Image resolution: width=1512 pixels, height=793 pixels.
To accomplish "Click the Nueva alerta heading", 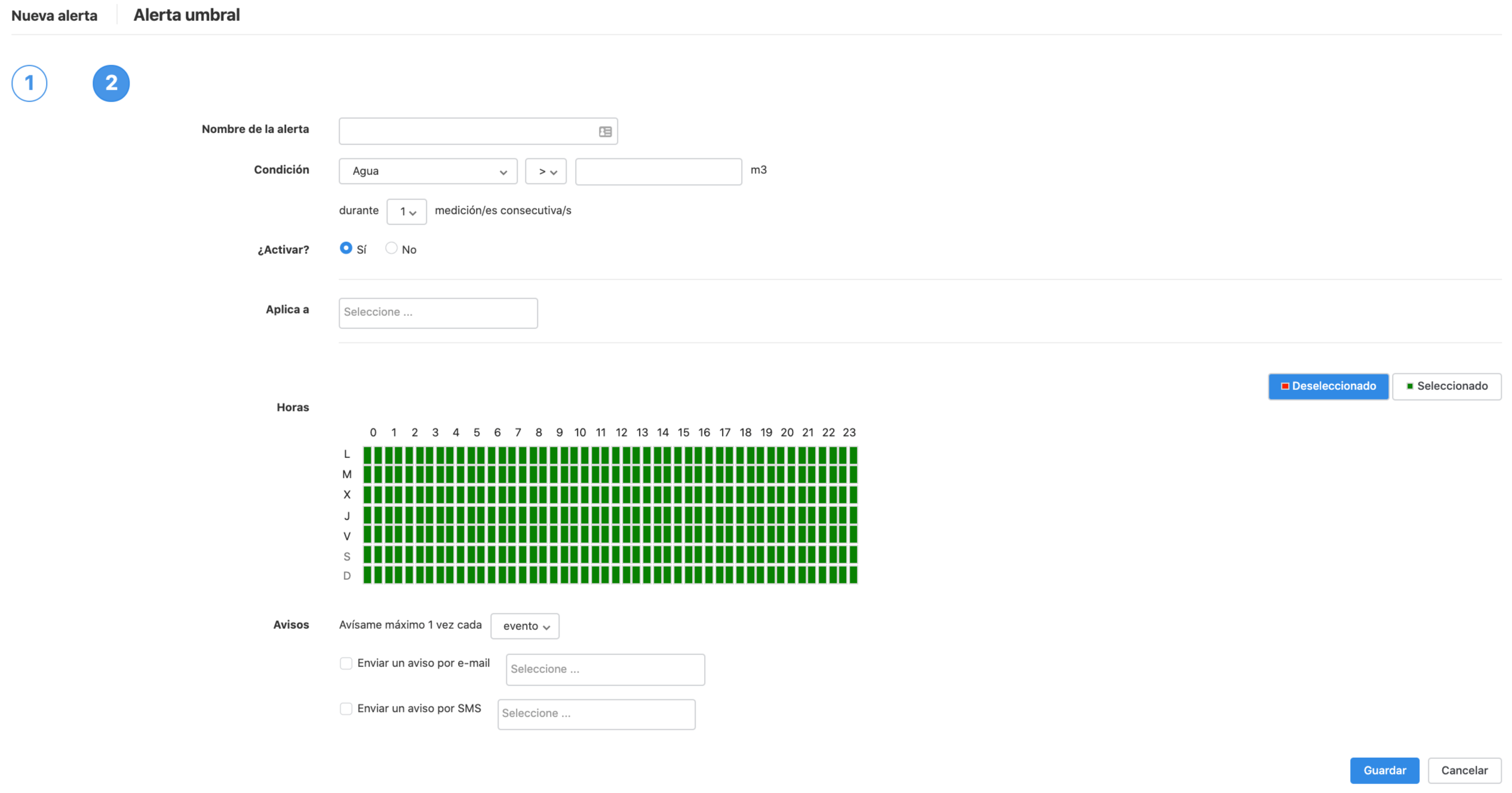I will tap(54, 16).
